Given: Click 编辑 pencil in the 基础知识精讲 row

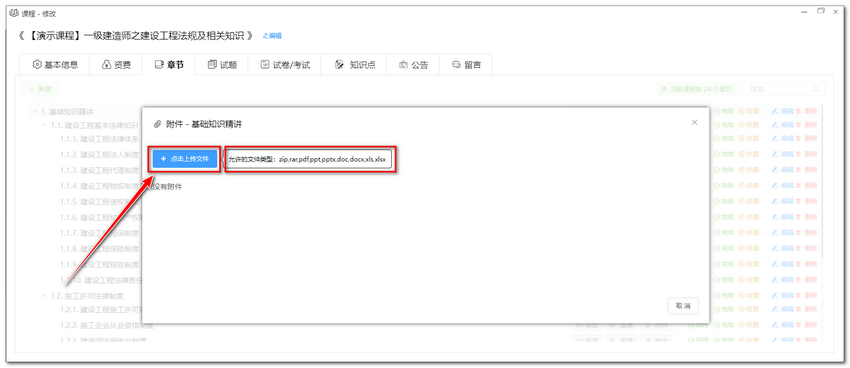Looking at the screenshot, I should coord(782,111).
